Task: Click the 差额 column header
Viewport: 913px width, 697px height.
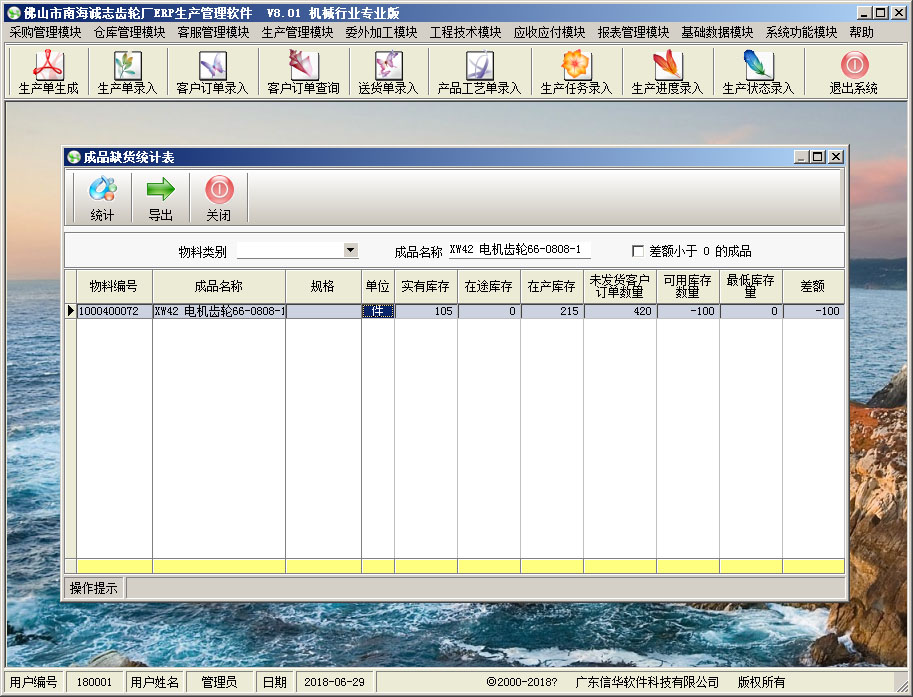Action: (x=812, y=286)
